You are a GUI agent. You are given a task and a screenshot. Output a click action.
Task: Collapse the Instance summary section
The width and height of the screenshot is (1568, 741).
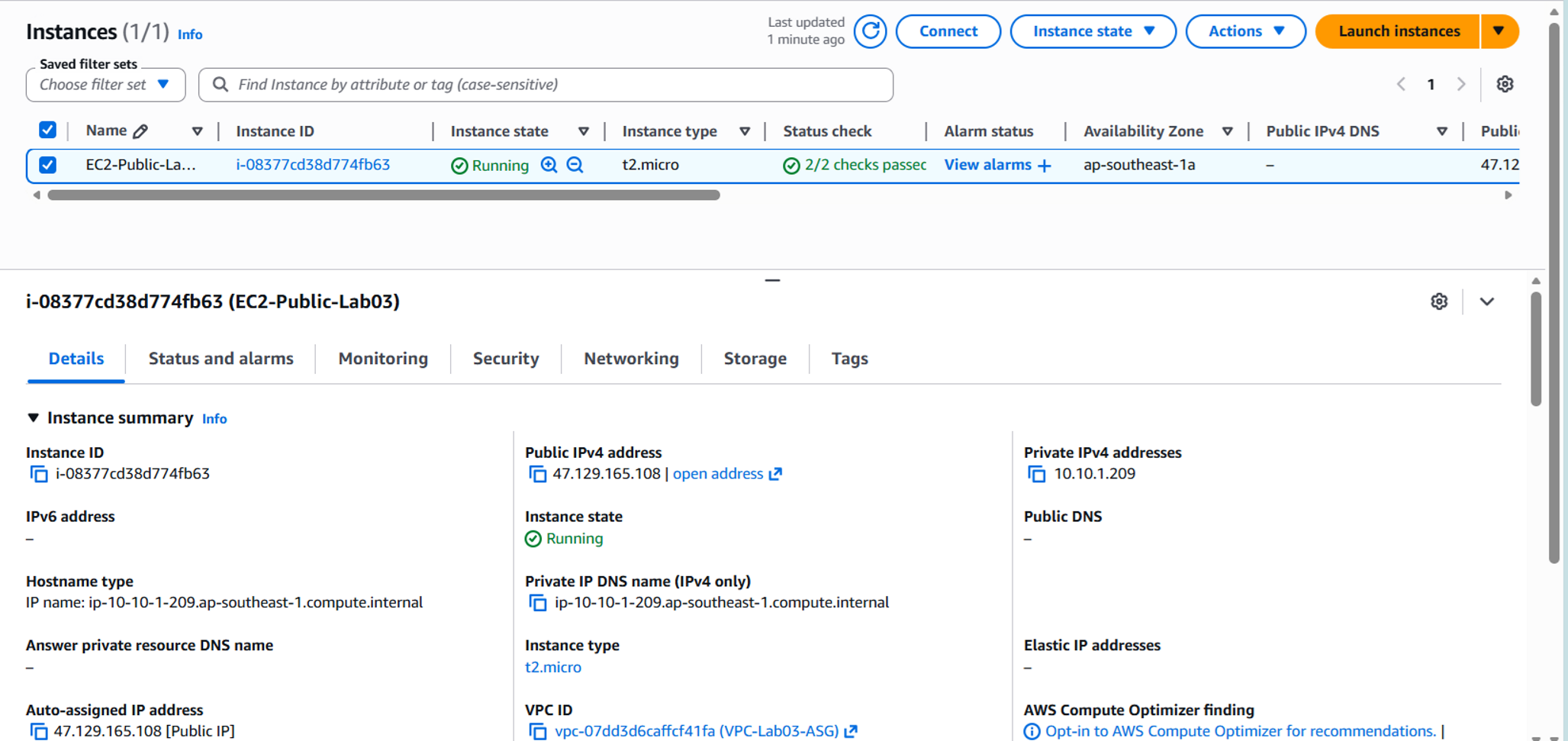(33, 417)
